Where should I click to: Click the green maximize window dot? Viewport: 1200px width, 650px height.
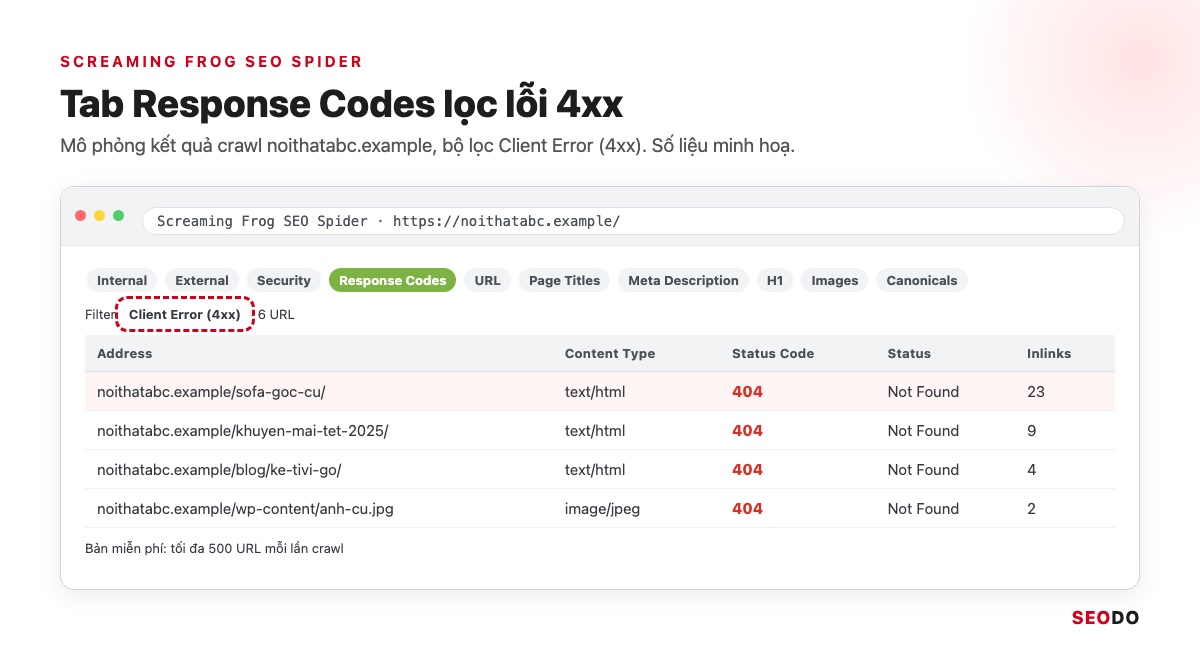119,216
